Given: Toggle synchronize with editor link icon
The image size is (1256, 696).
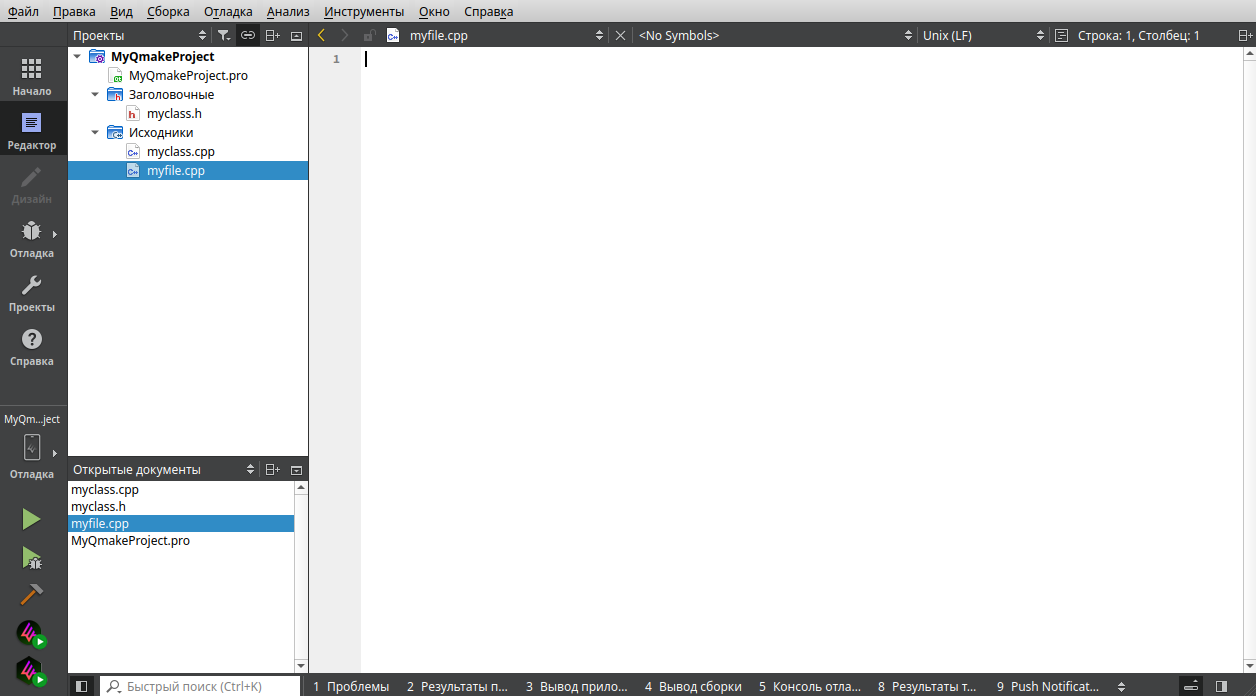Looking at the screenshot, I should point(248,35).
